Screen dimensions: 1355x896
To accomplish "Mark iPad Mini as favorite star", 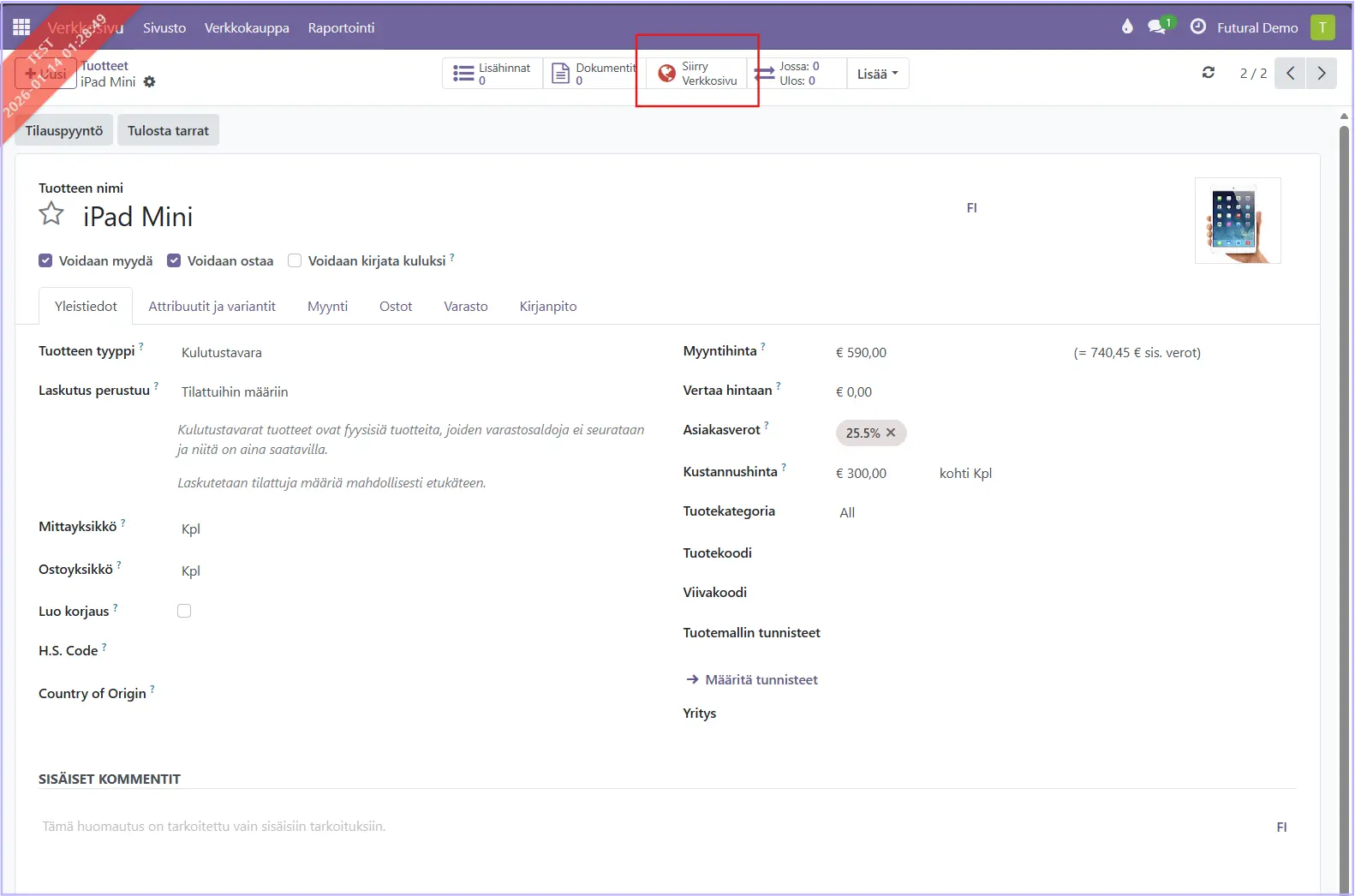I will pos(51,214).
